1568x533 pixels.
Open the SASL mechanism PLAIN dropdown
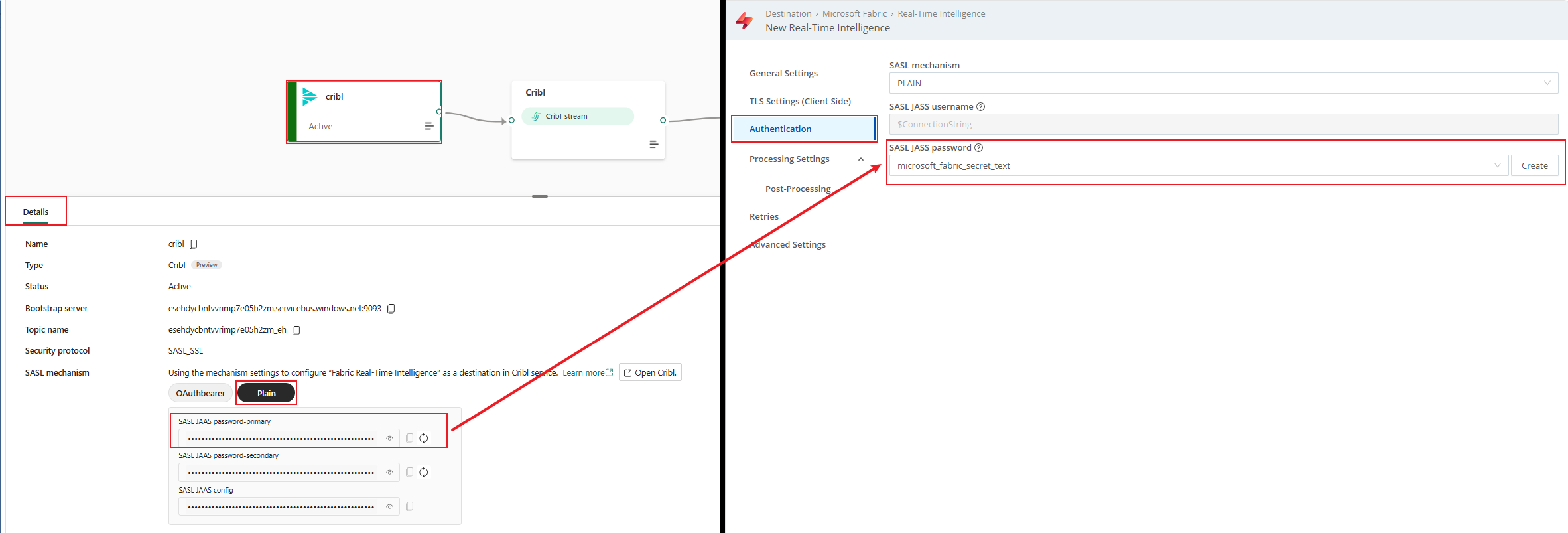pyautogui.click(x=1223, y=83)
